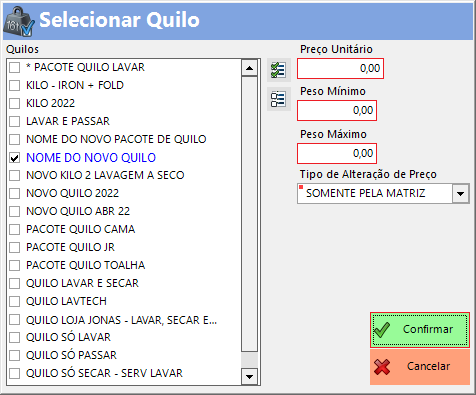The width and height of the screenshot is (476, 395).
Task: Uncheck NOME DO NOVO QUILO checkbox
Action: click(x=15, y=158)
